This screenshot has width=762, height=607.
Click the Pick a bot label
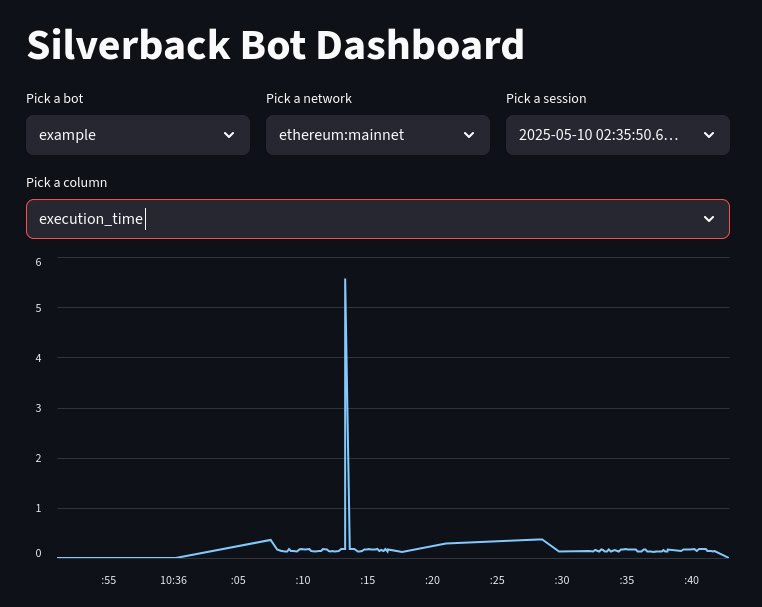click(55, 99)
